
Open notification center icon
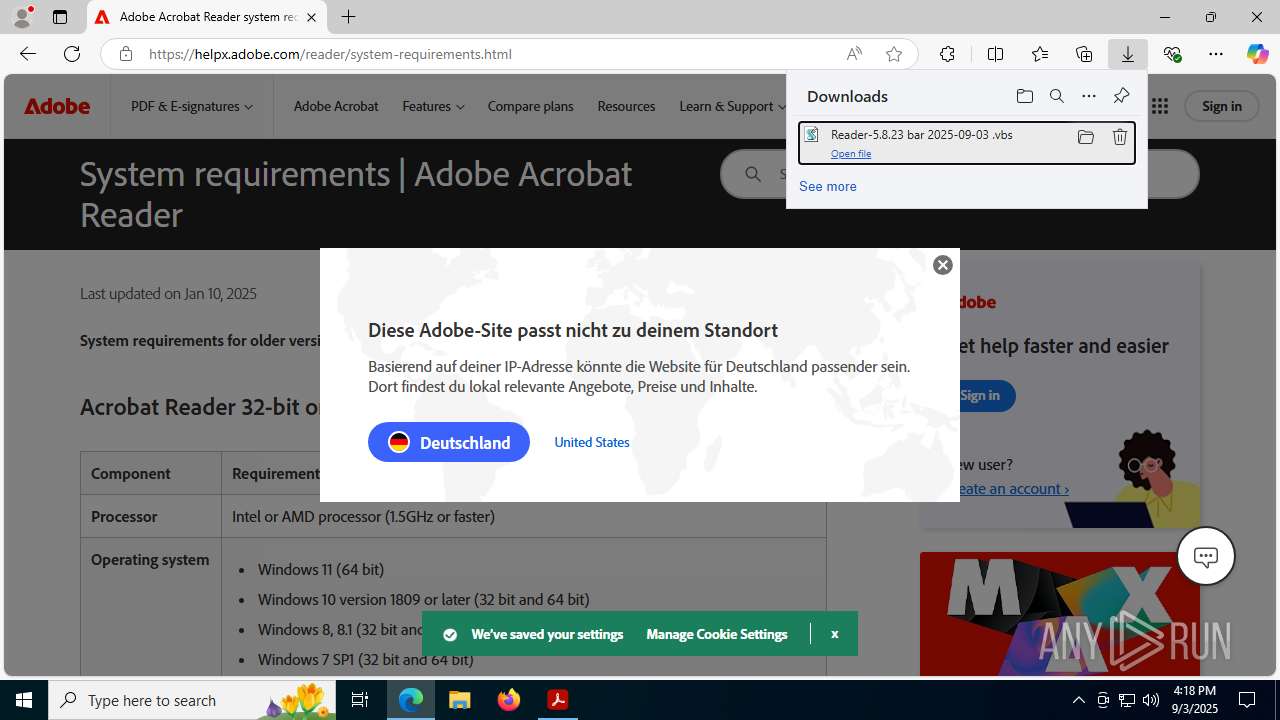[1248, 700]
